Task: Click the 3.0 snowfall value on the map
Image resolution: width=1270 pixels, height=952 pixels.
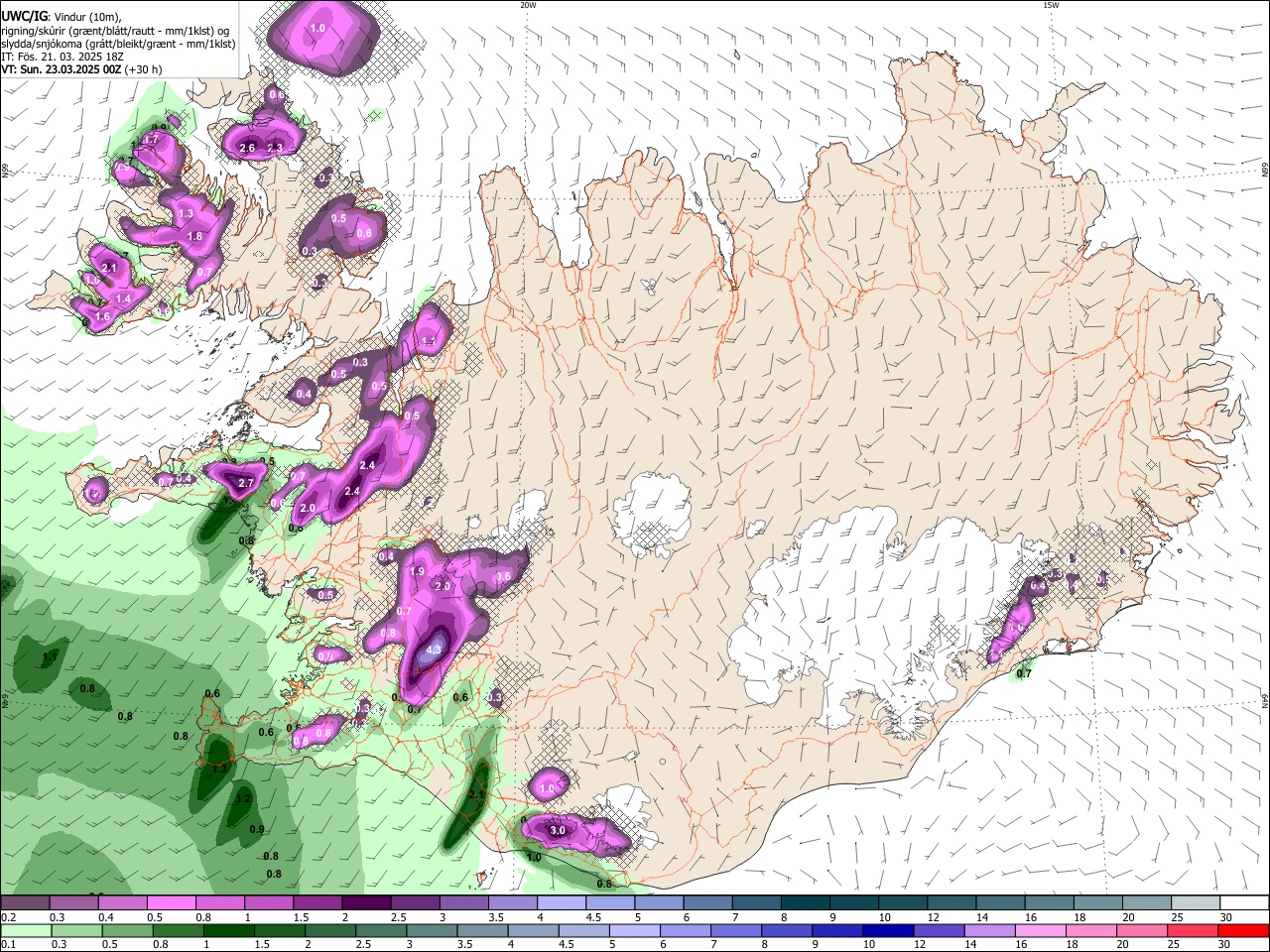Action: point(558,830)
